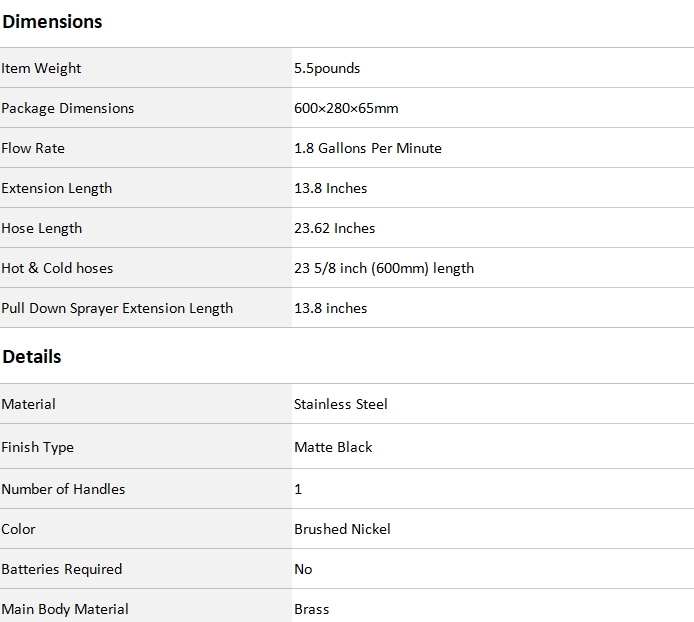Select the Number of Handles label

tap(63, 489)
